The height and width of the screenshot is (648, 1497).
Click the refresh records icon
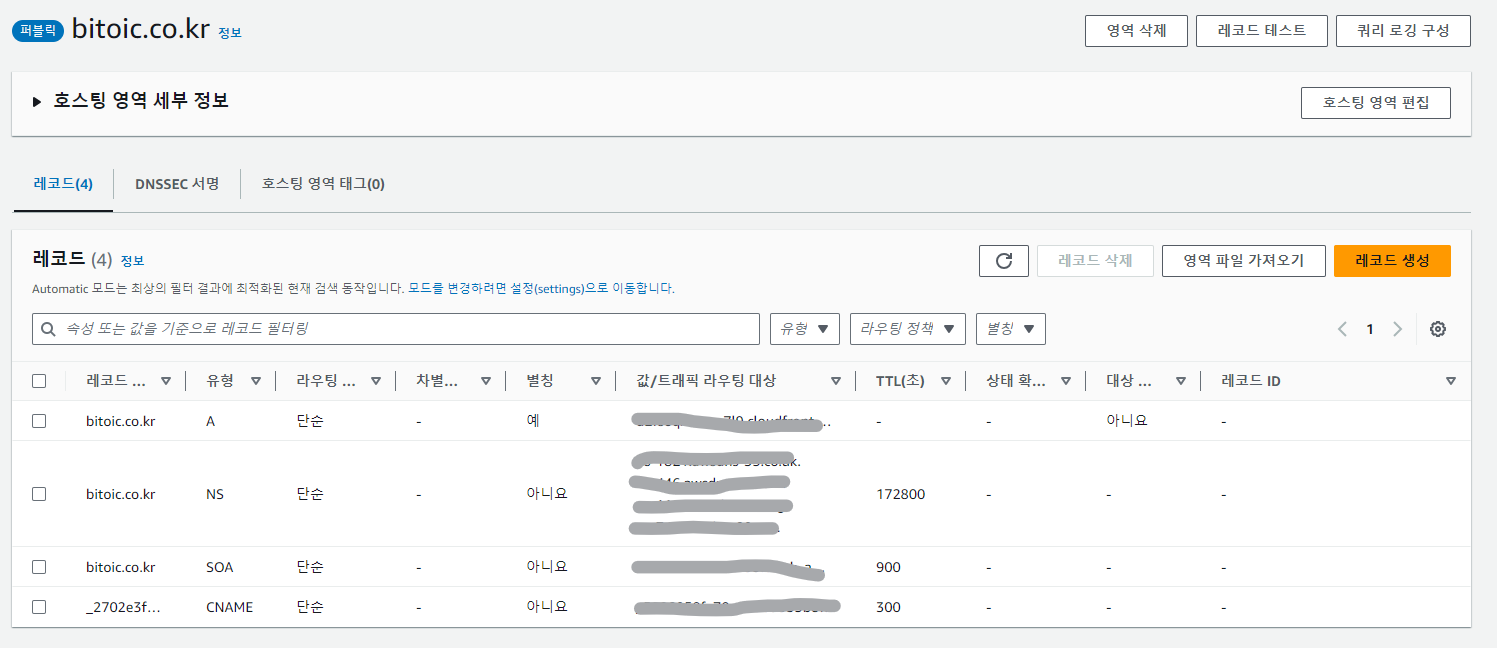(x=1003, y=260)
